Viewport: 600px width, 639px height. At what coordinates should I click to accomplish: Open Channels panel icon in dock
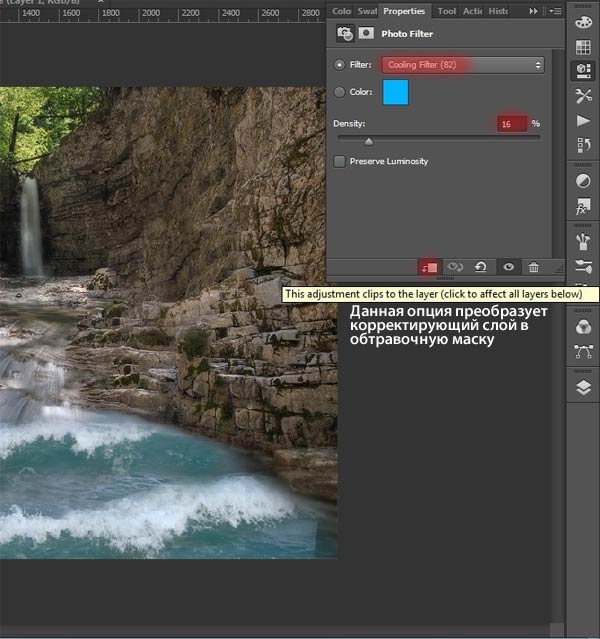pos(583,327)
